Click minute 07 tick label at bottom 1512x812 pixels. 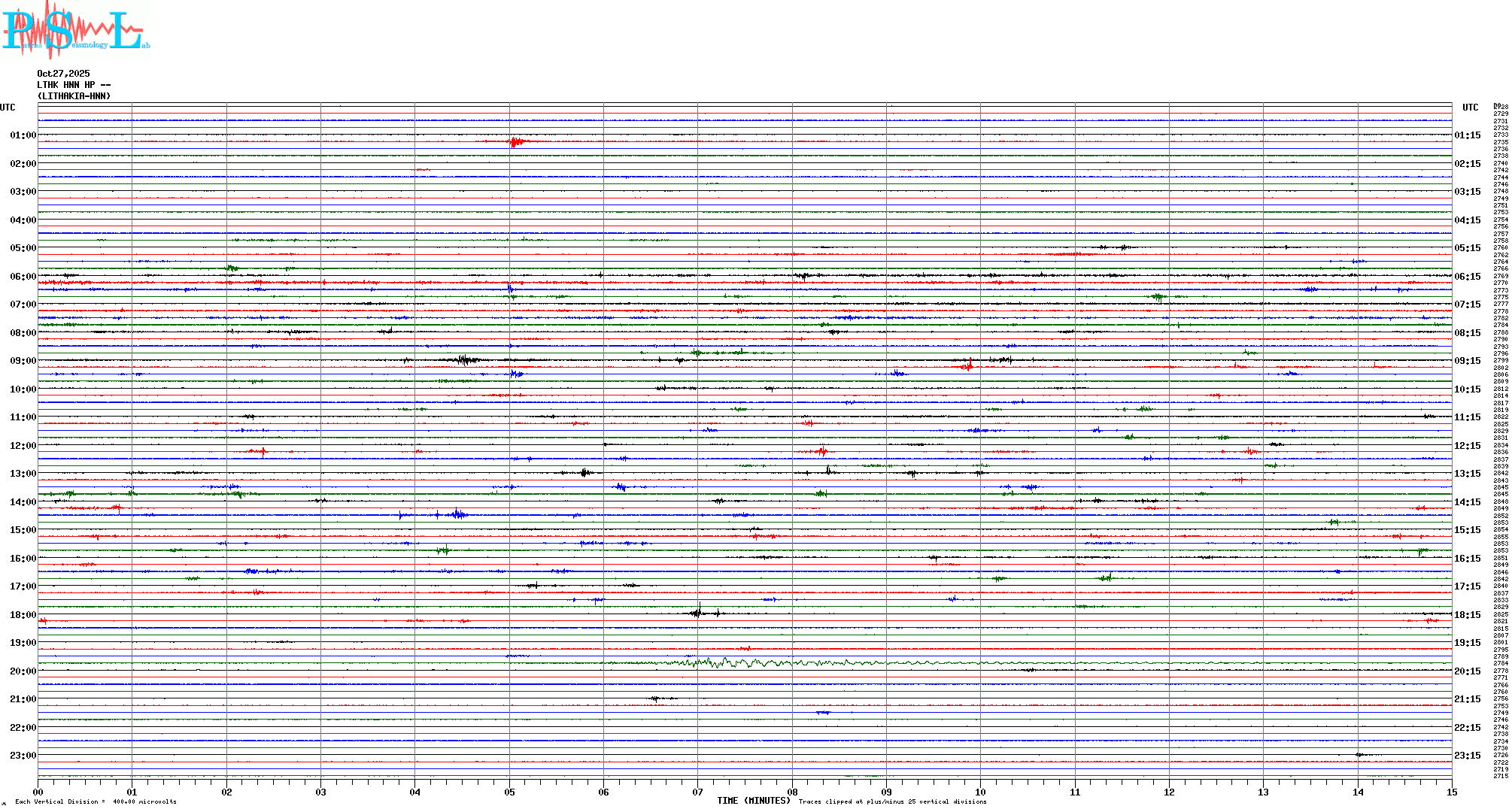[x=697, y=792]
